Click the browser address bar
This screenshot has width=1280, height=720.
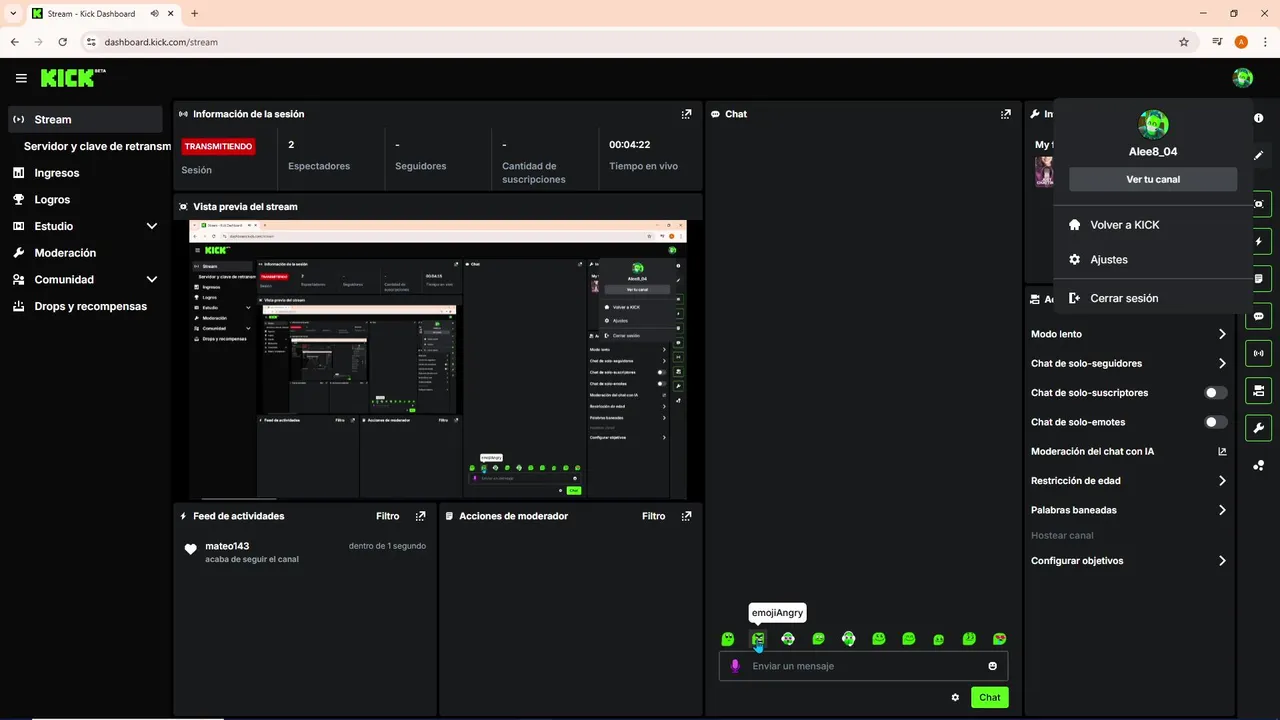pos(630,42)
